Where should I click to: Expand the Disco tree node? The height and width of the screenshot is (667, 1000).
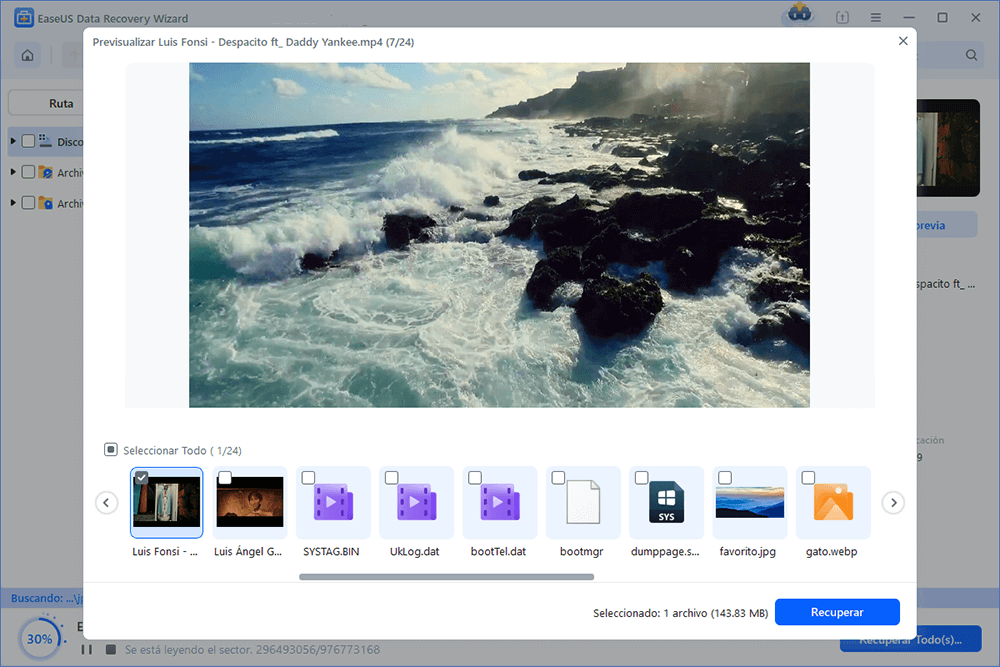[13, 141]
